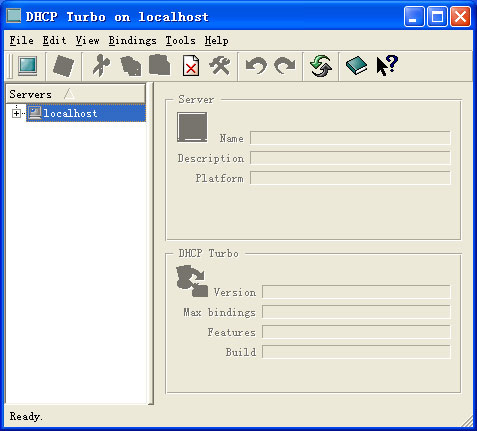Click the Paste toolbar icon
Screen dimensions: 477x431
(159, 65)
